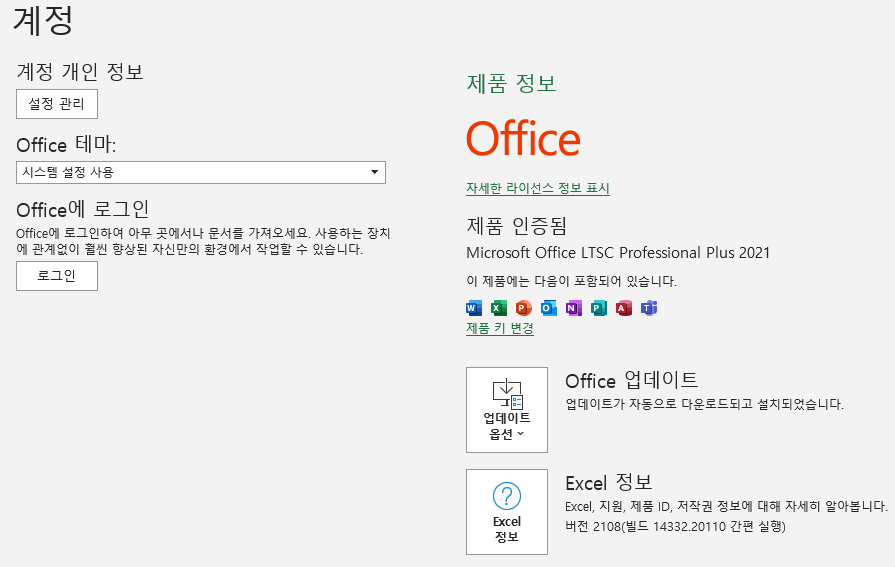Click the Office에 로그인 heading

83,209
